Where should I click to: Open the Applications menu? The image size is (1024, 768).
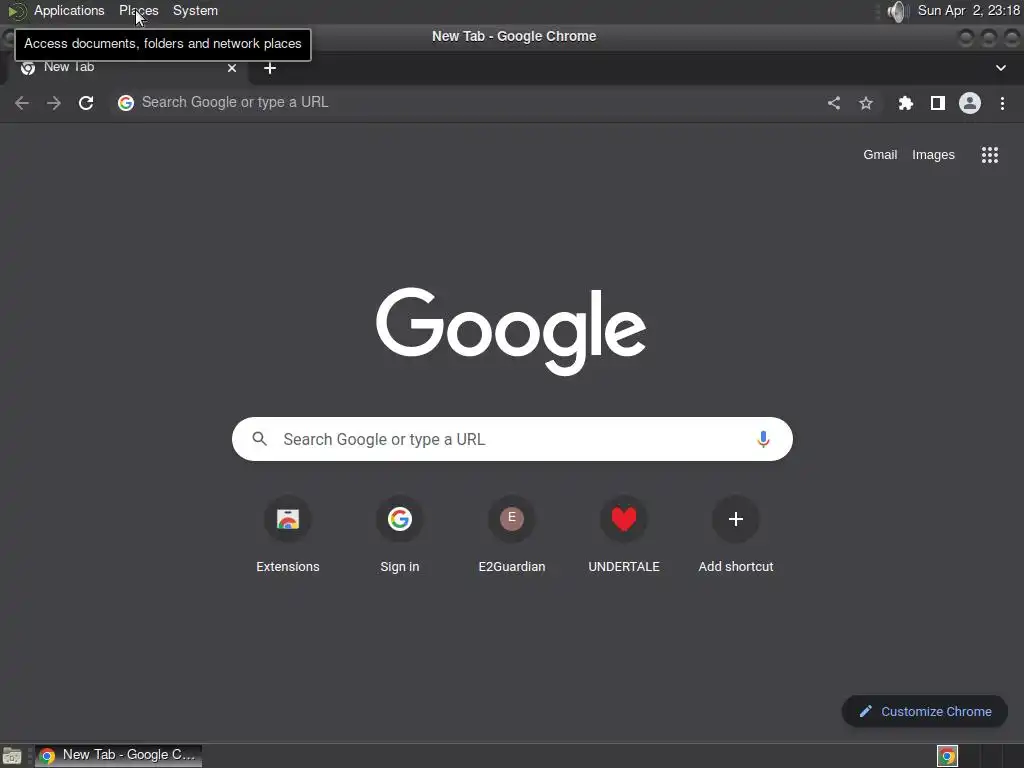[x=69, y=10]
